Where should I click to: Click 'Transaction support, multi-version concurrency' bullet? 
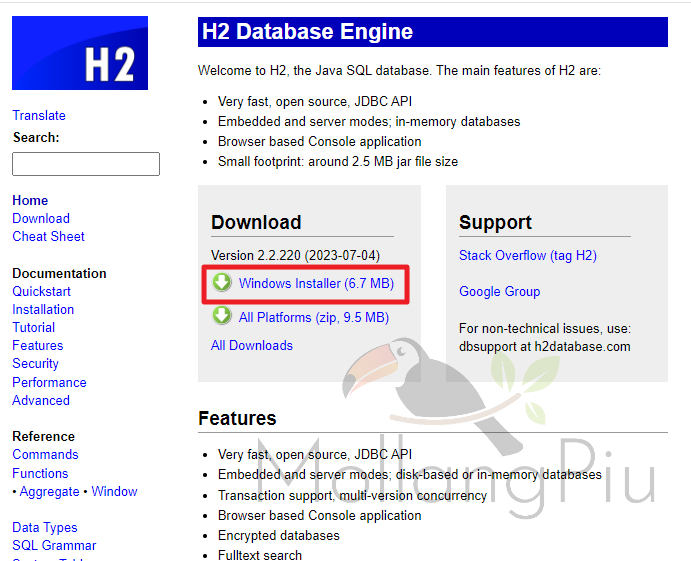pos(352,495)
